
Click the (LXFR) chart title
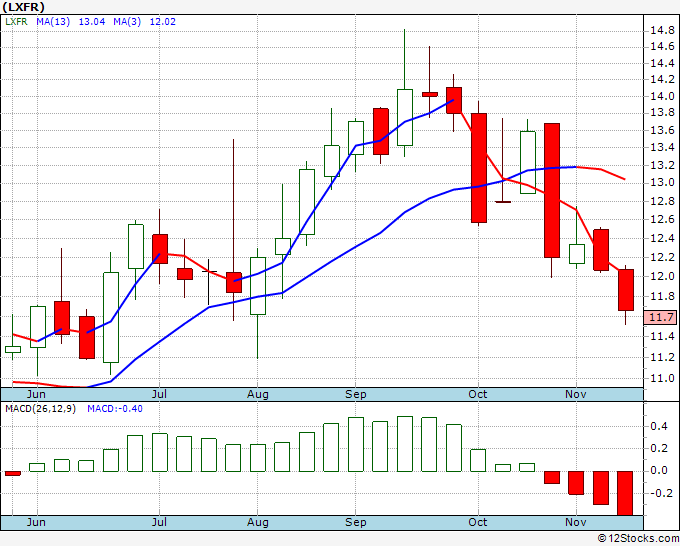(23, 7)
